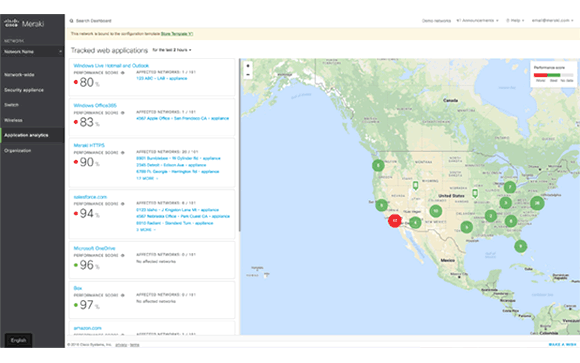Open the Idaho Kingston Lane appliance network
The height and width of the screenshot is (363, 580).
point(178,210)
